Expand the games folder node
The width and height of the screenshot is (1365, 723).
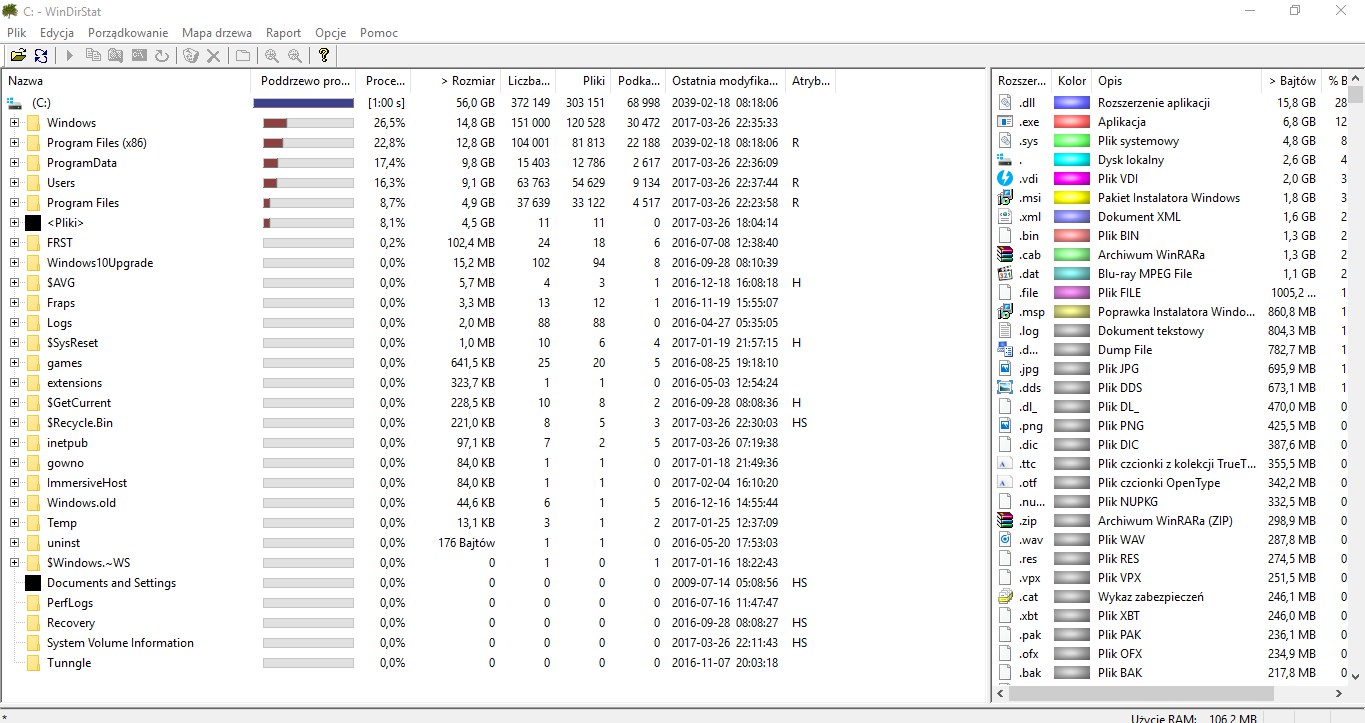click(x=14, y=363)
